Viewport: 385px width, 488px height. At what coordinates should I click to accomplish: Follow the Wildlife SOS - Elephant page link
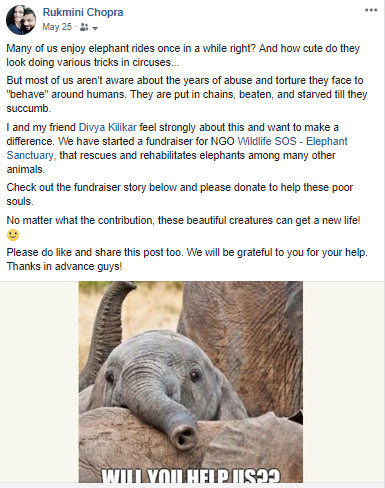pyautogui.click(x=292, y=141)
